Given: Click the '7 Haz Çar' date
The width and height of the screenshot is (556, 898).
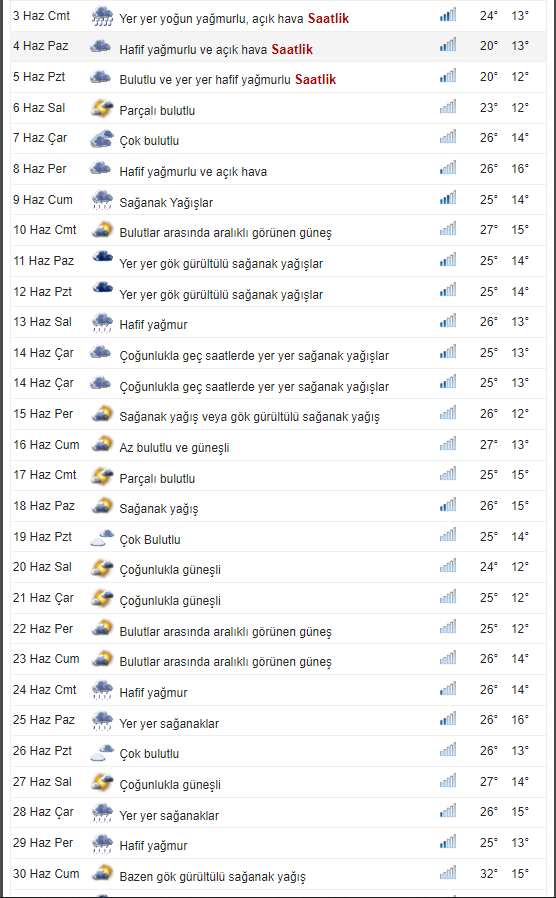Looking at the screenshot, I should pos(40,138).
